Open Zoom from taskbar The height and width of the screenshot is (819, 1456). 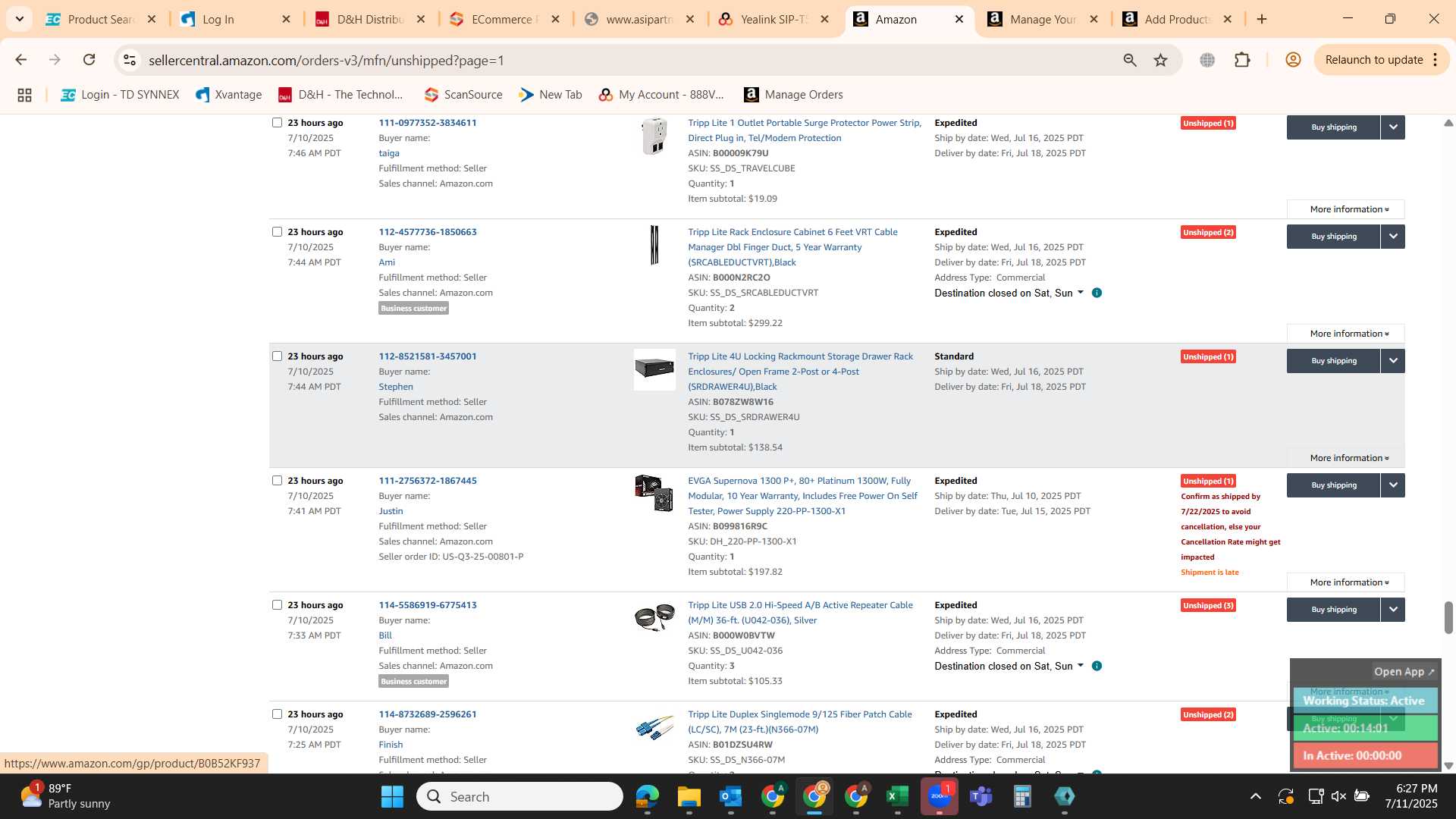(x=939, y=796)
